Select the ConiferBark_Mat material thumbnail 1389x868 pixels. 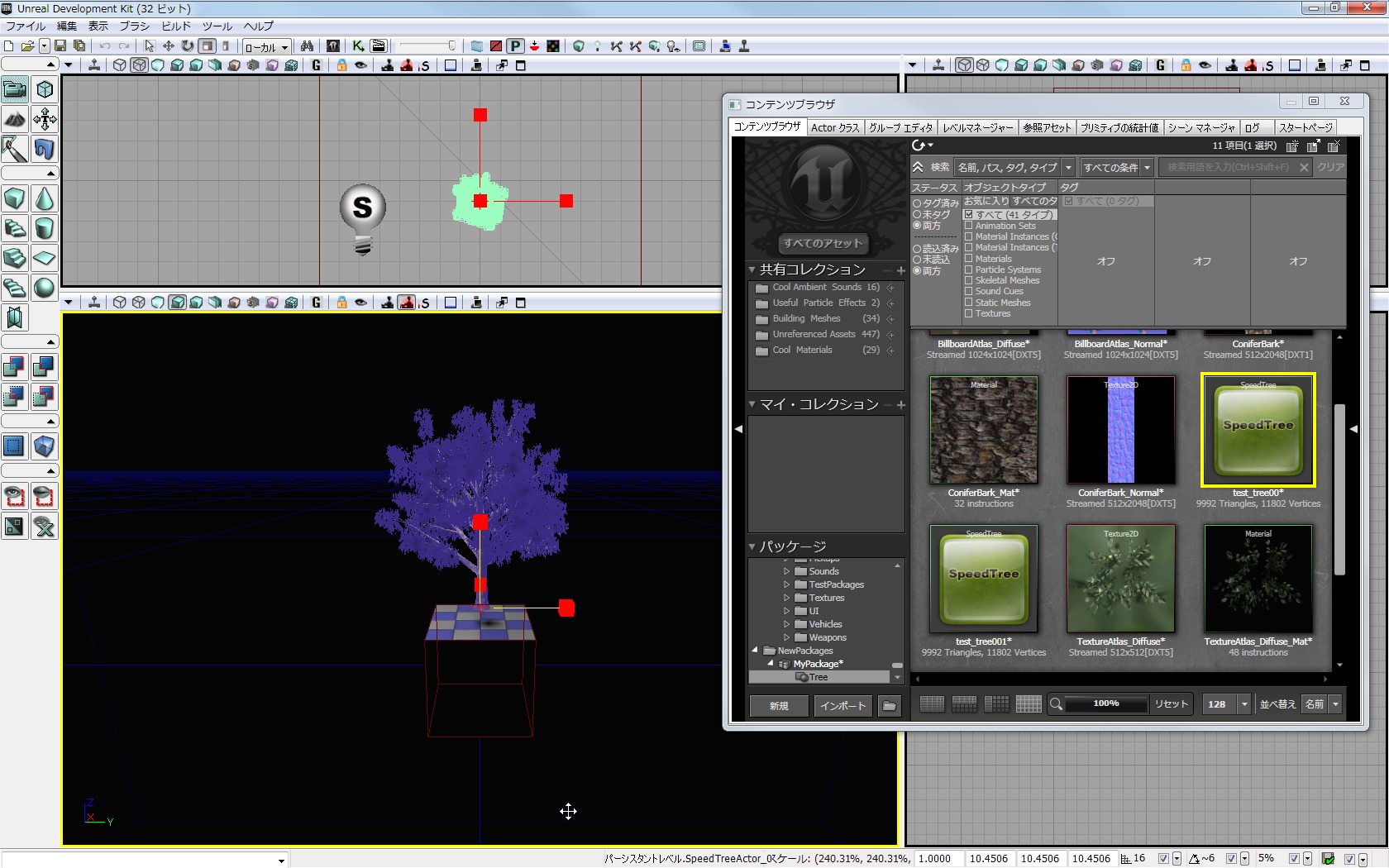(x=983, y=430)
